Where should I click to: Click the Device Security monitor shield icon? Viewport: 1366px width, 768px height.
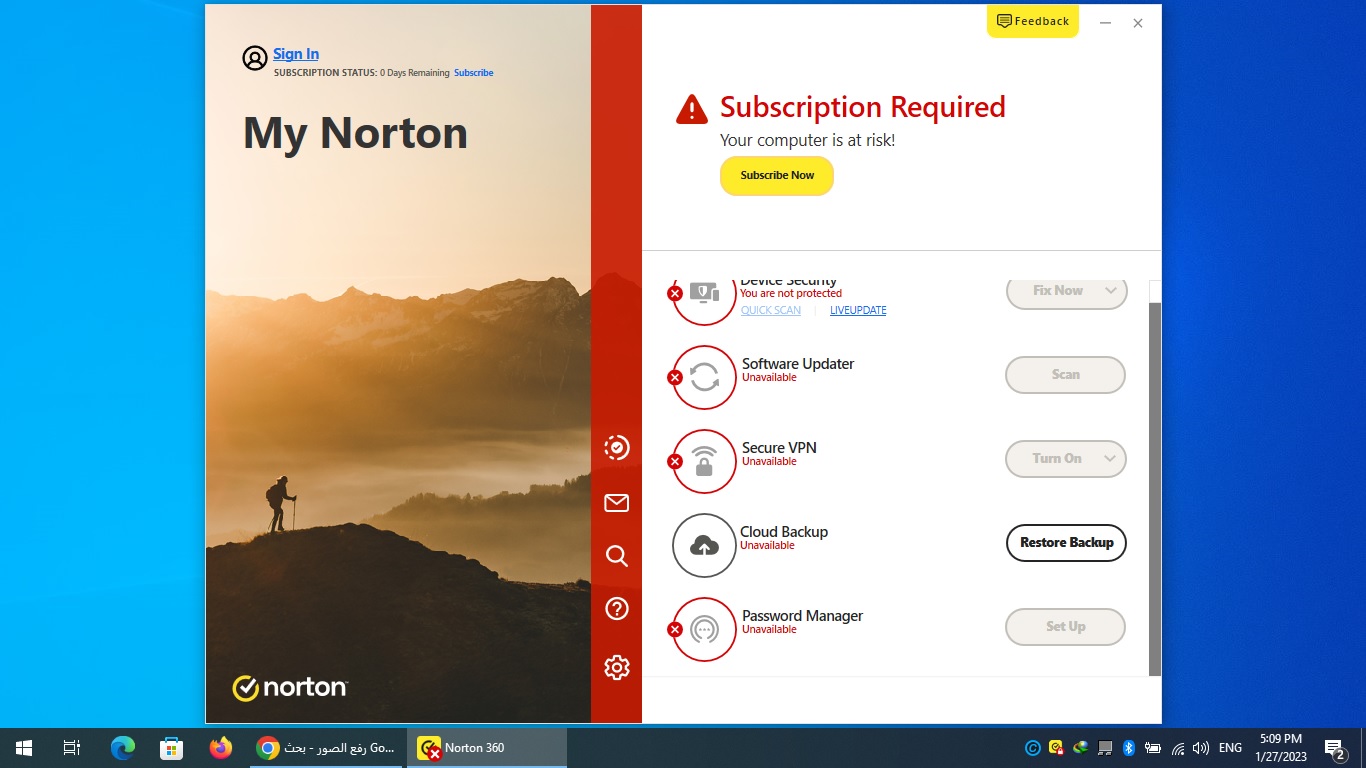pos(704,293)
